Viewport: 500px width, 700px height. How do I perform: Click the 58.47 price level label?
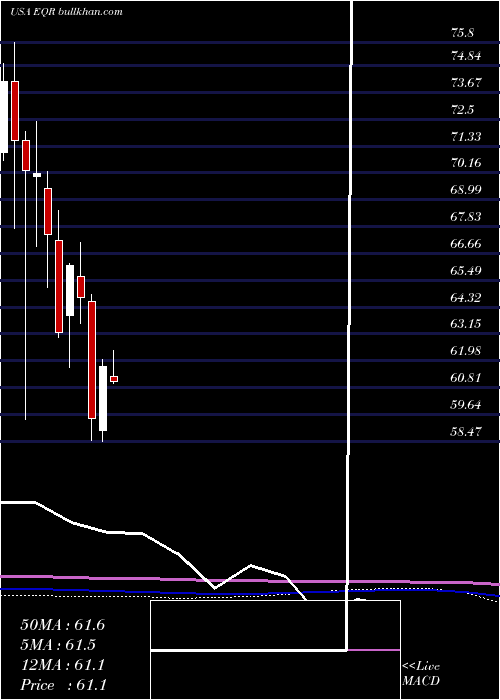point(466,432)
